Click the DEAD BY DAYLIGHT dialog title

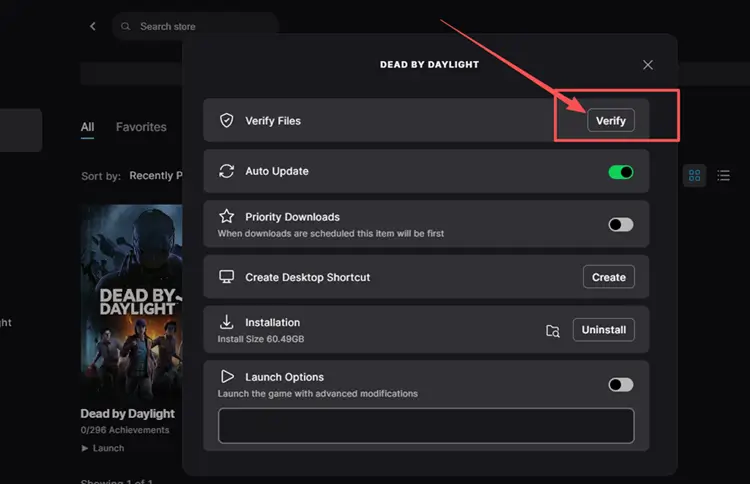pyautogui.click(x=429, y=65)
